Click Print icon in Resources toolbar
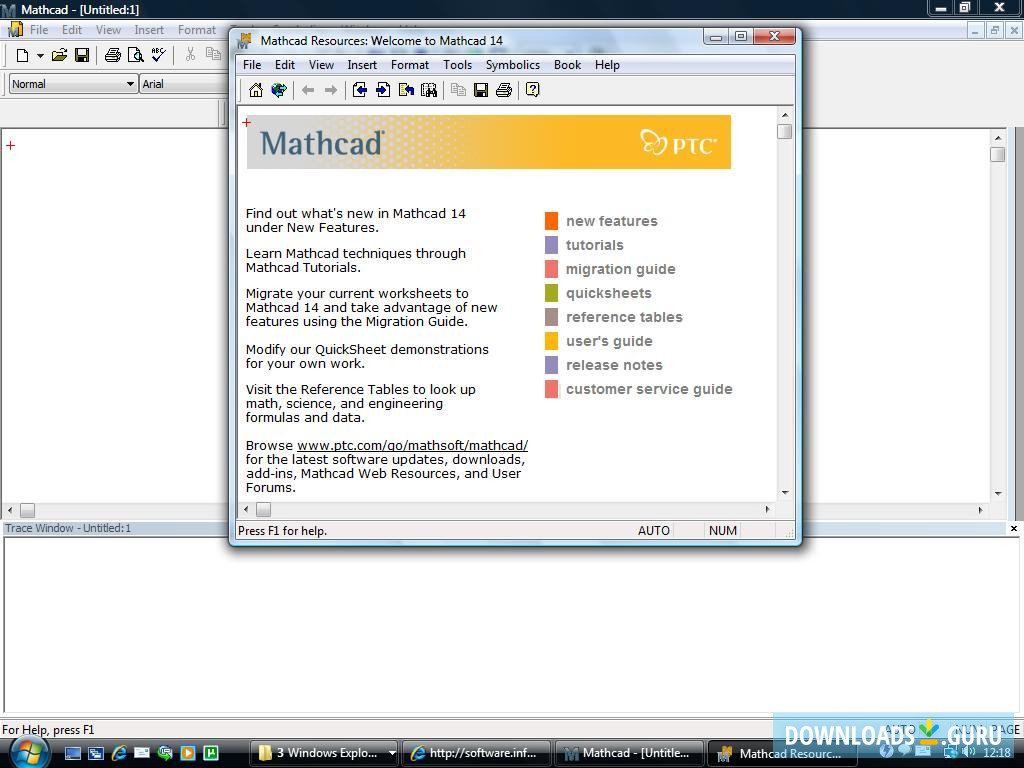Screen dimensions: 1024x768 (x=504, y=90)
